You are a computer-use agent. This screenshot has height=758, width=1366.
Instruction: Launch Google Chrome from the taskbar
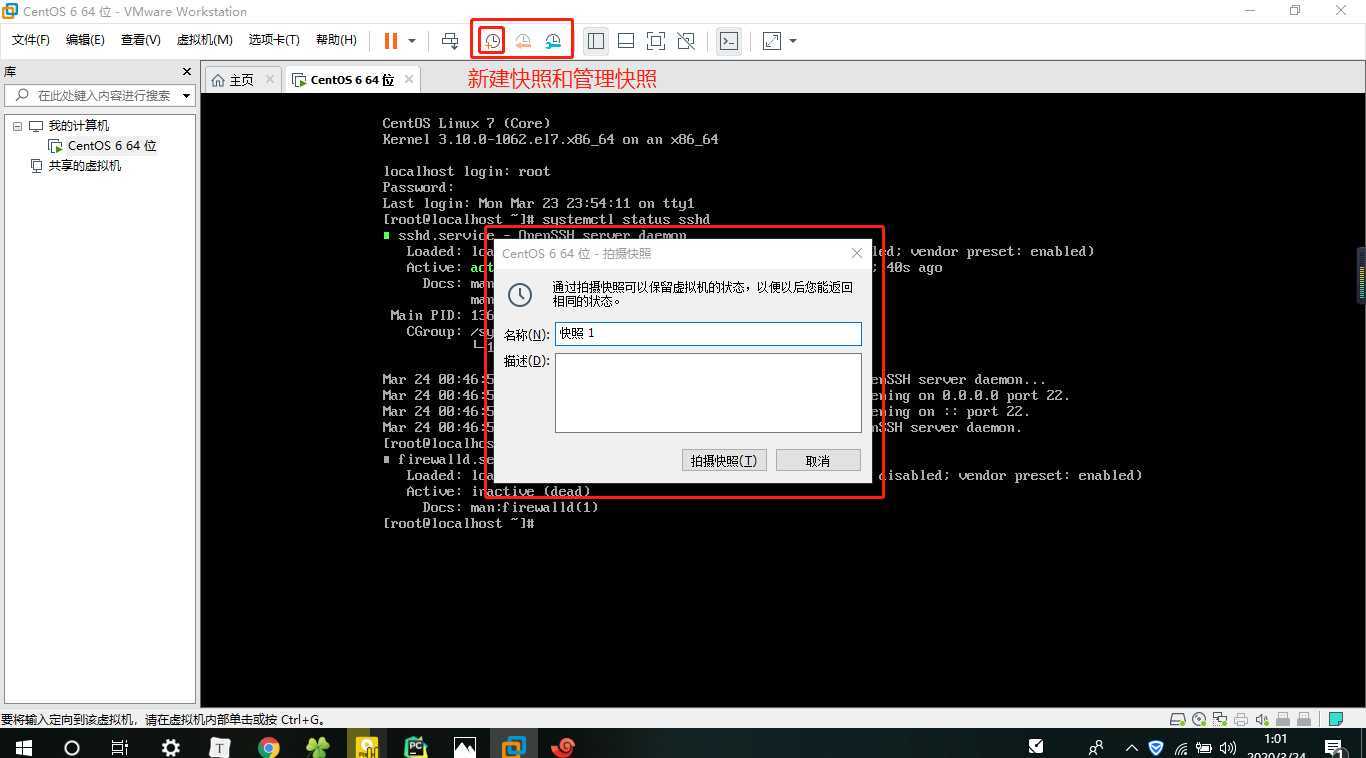[x=268, y=746]
